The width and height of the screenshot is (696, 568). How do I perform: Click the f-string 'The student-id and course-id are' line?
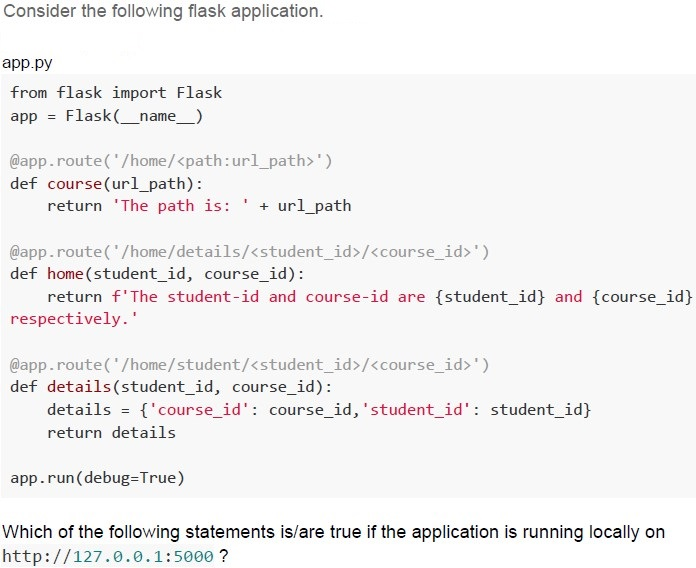click(x=370, y=296)
